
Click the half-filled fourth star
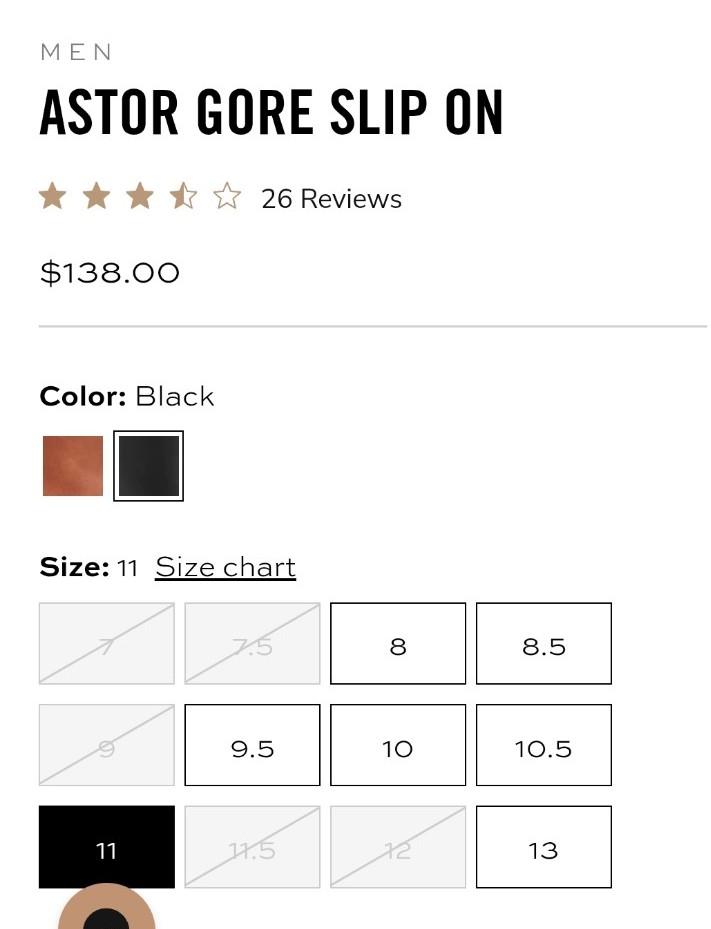183,197
